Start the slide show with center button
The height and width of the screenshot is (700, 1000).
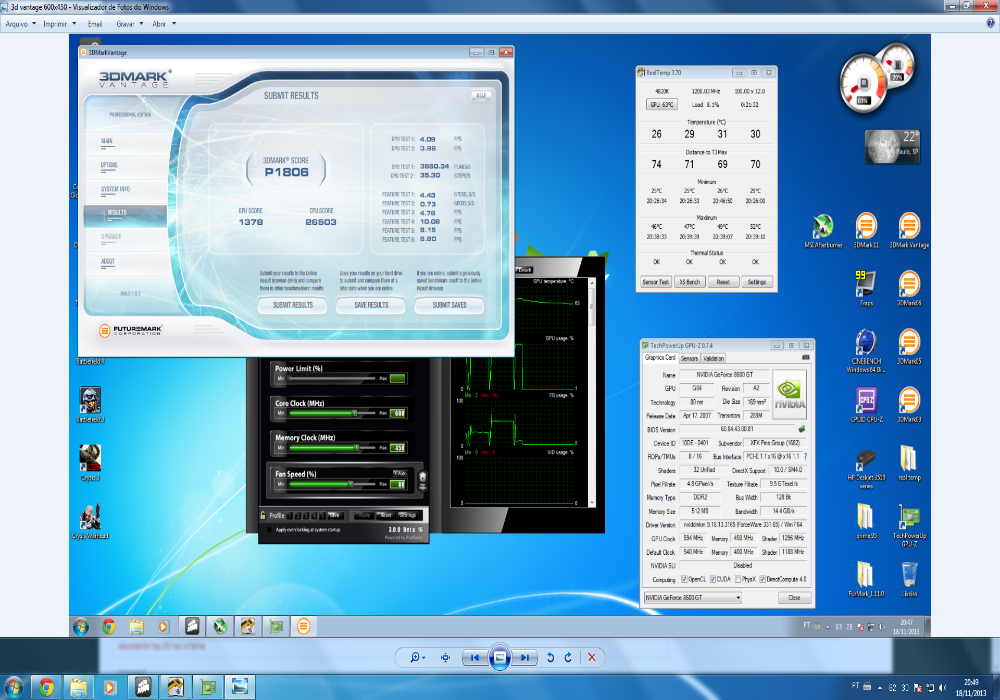(x=499, y=657)
